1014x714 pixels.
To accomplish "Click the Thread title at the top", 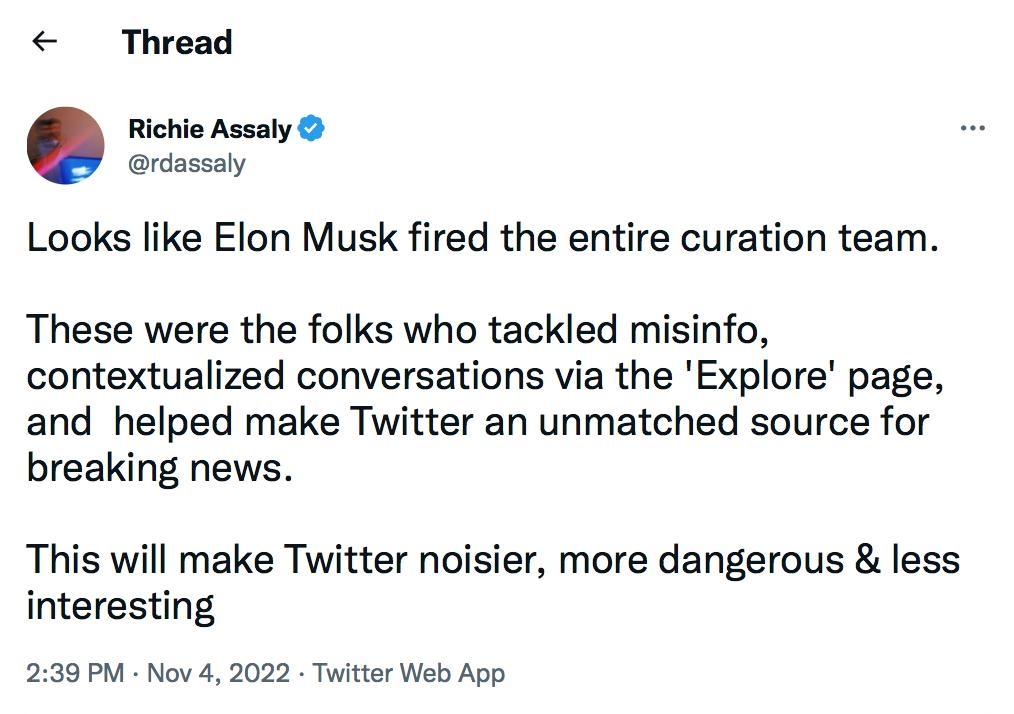I will pyautogui.click(x=177, y=42).
